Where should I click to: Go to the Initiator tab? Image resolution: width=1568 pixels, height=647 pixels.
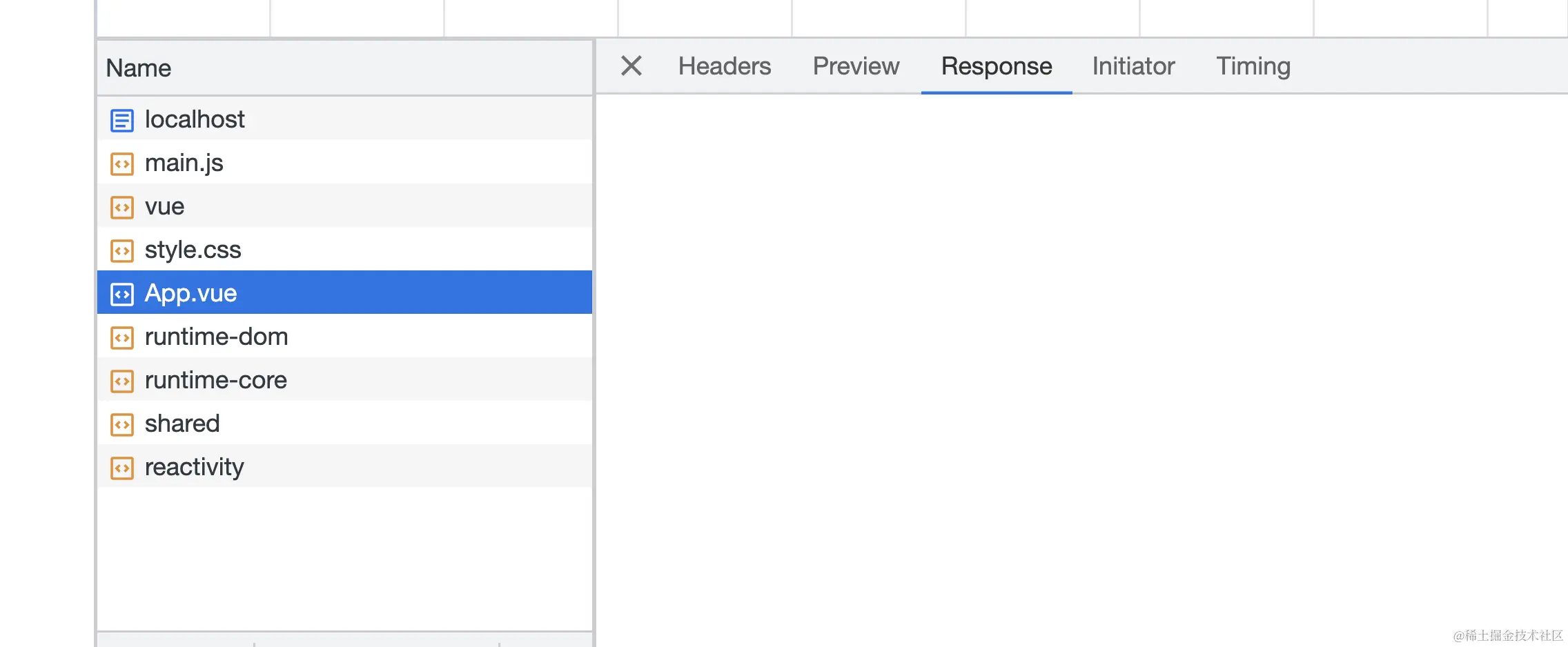(x=1133, y=66)
